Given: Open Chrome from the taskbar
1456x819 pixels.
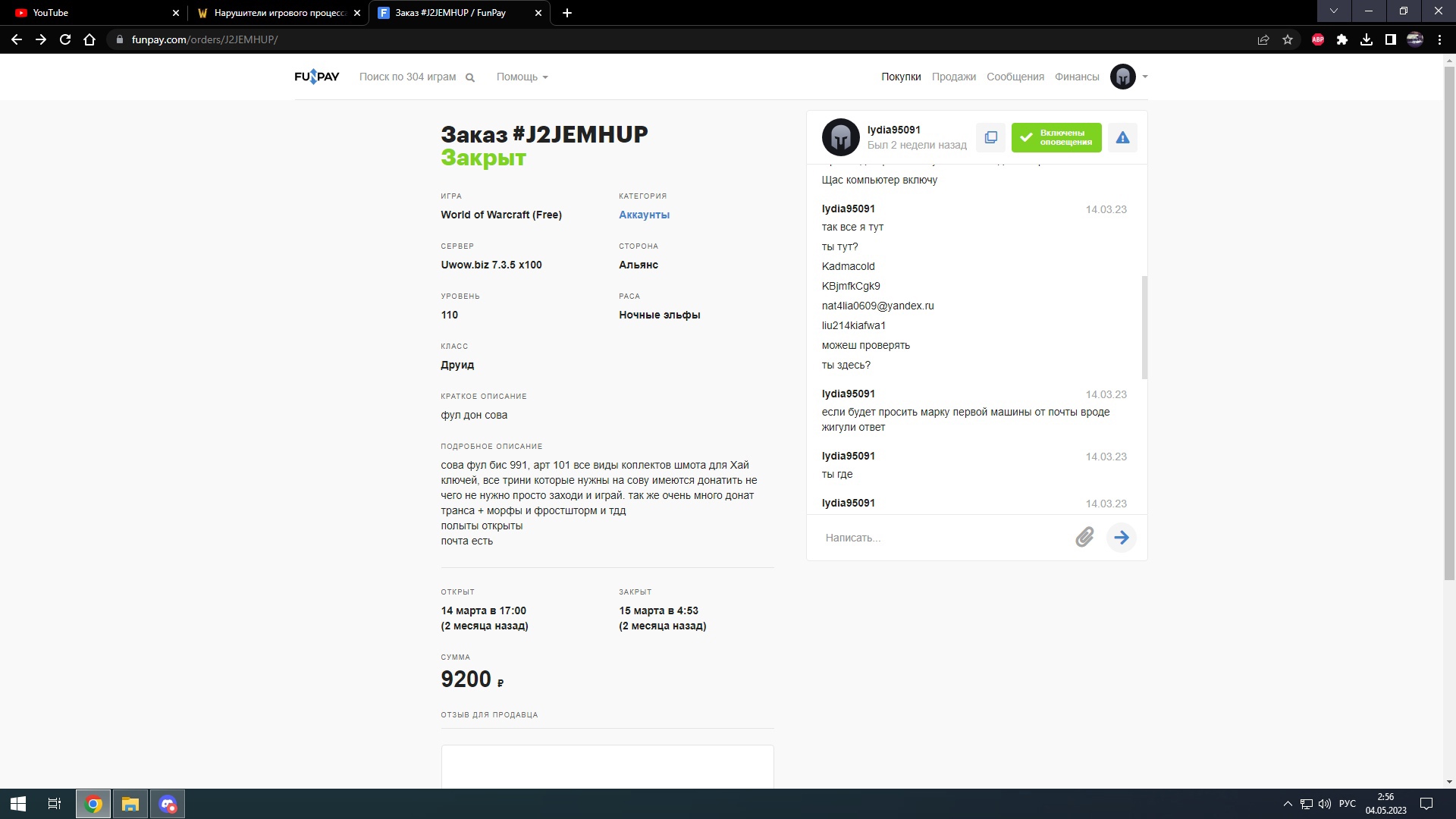Looking at the screenshot, I should pos(94,804).
